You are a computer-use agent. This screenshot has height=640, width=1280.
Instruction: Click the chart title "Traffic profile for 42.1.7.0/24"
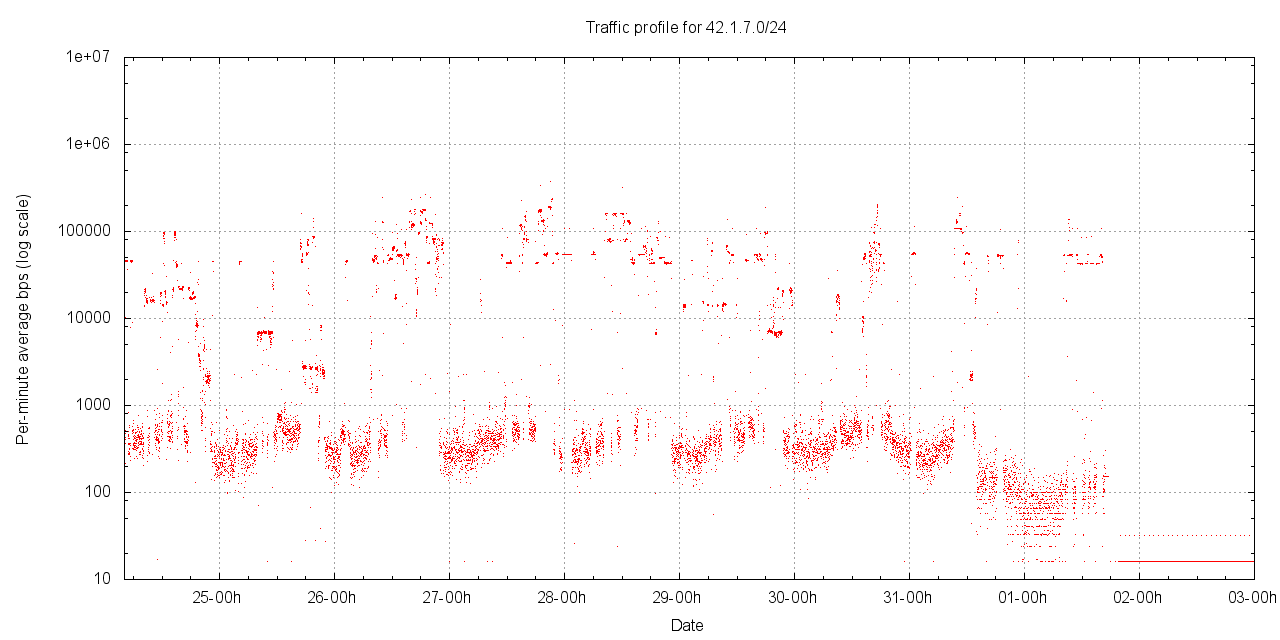coord(686,27)
